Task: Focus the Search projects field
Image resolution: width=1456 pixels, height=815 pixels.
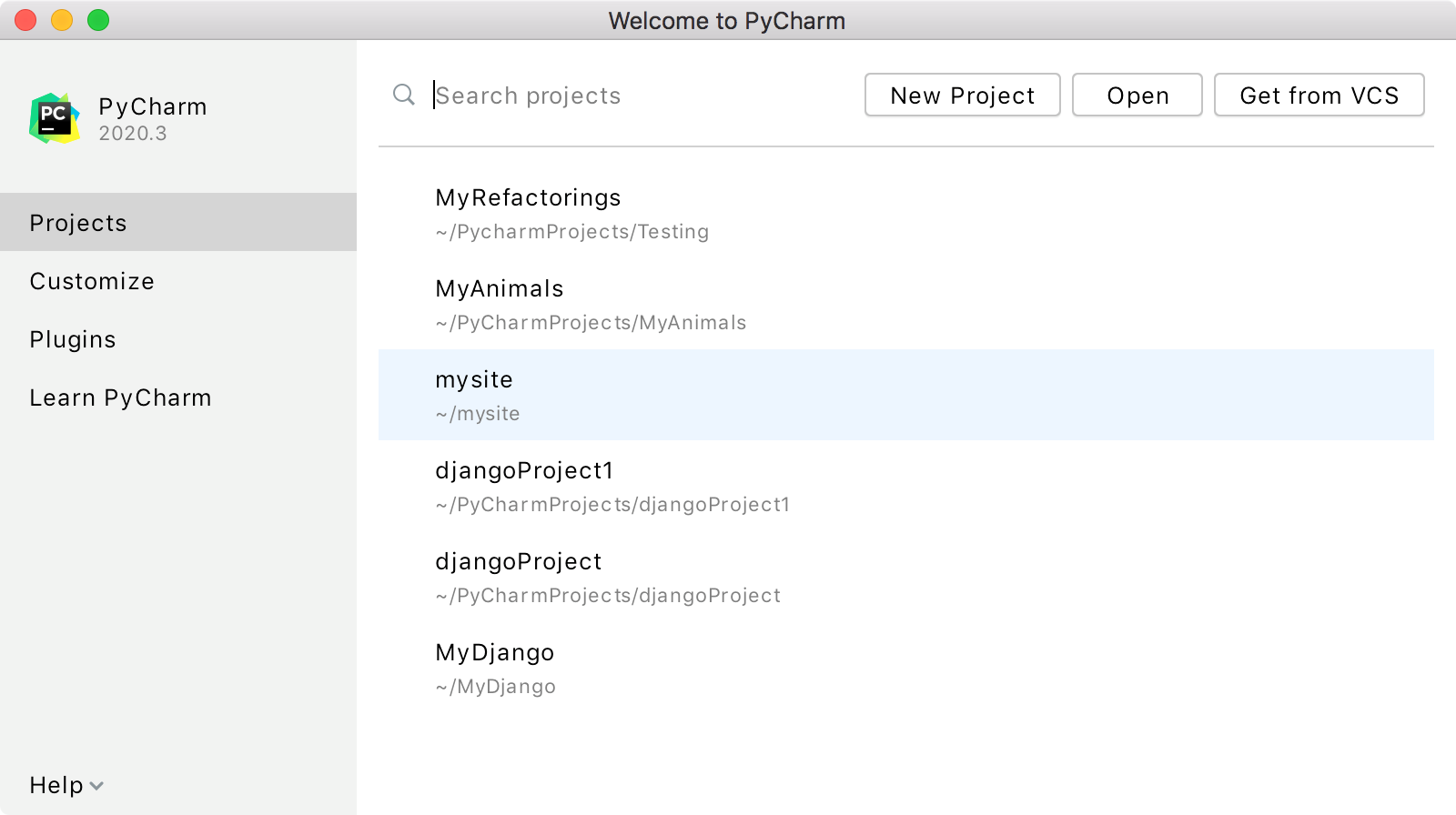Action: [x=637, y=96]
